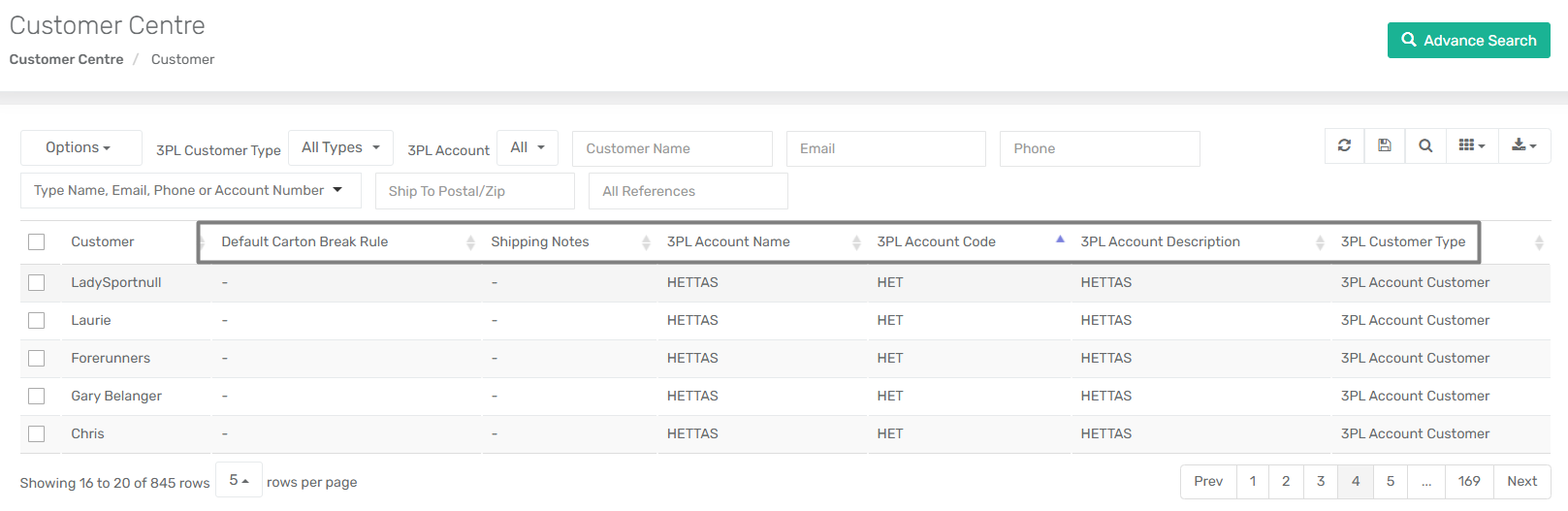The width and height of the screenshot is (1568, 511).
Task: Check the Laurie row checkbox
Action: pos(37,320)
